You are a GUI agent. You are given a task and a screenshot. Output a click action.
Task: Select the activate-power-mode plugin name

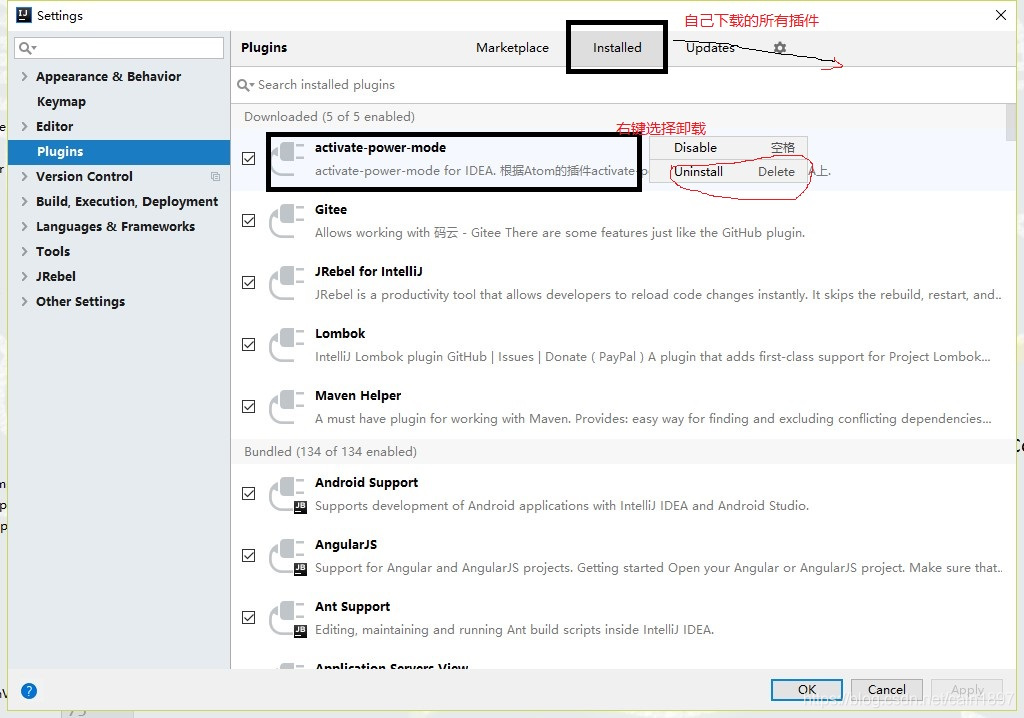380,148
